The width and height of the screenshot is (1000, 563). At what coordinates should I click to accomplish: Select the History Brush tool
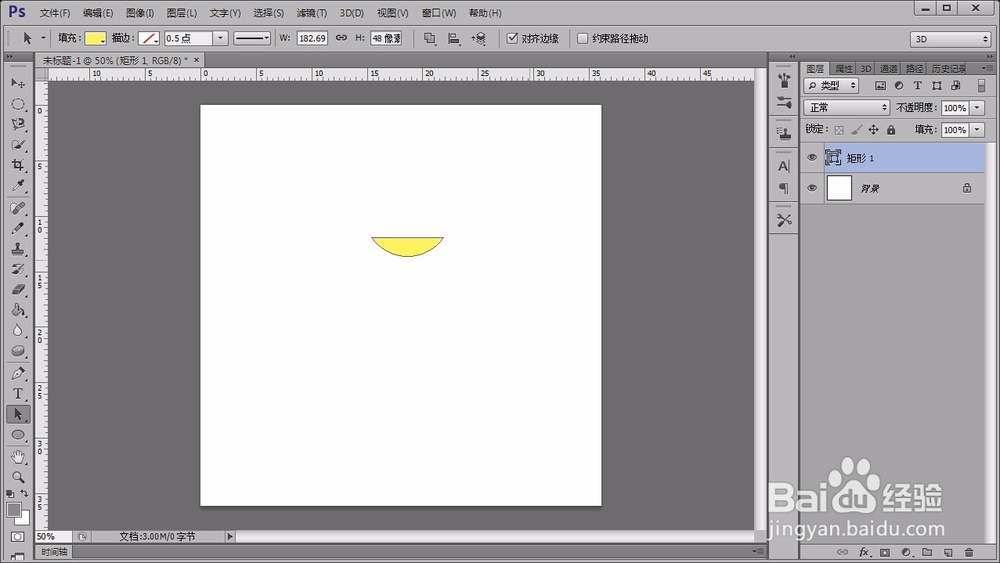[18, 269]
